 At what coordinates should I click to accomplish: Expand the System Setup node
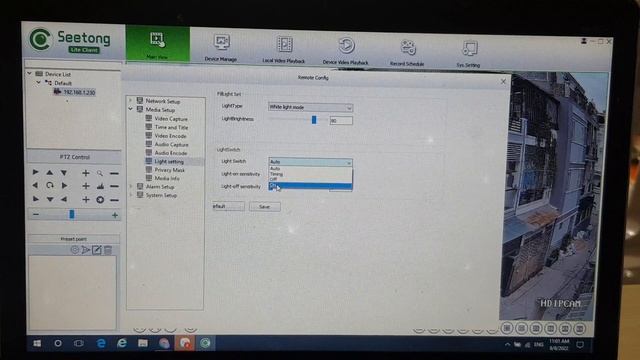tap(131, 195)
